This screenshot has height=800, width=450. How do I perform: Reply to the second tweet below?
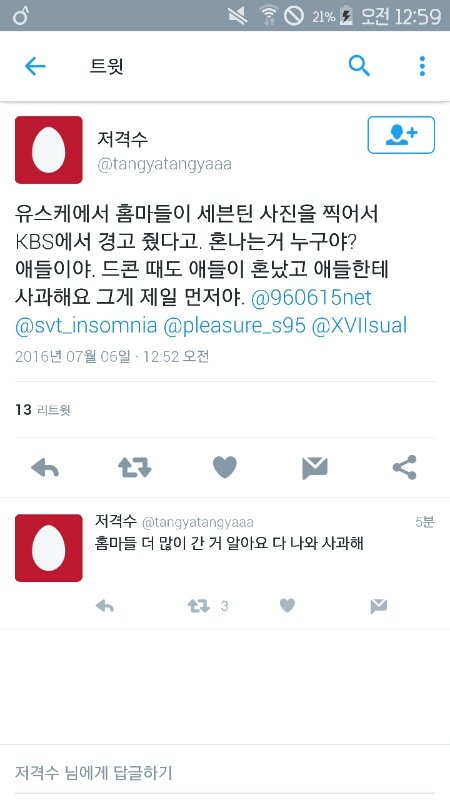coord(105,606)
